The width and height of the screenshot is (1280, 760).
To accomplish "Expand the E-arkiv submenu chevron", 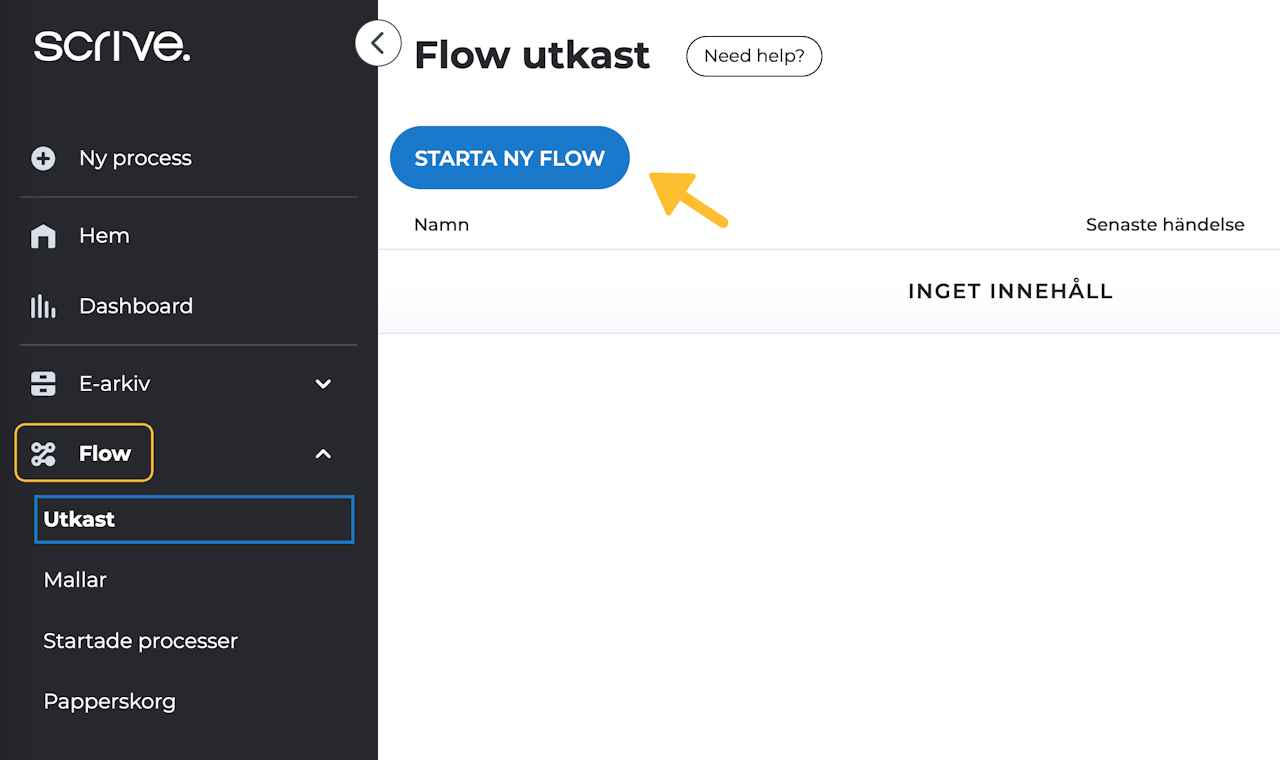I will (323, 384).
